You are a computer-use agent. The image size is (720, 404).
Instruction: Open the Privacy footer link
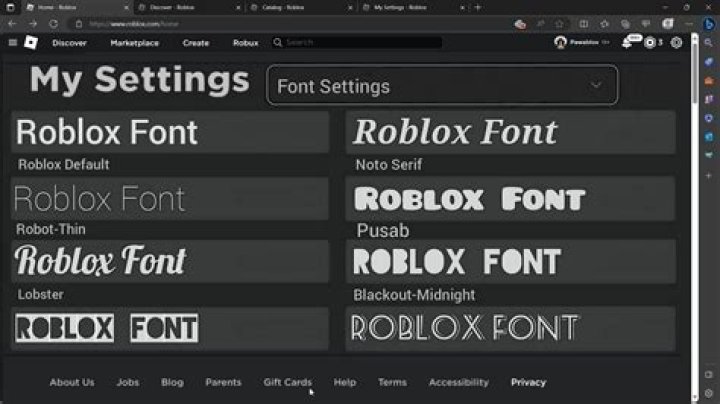click(x=529, y=382)
